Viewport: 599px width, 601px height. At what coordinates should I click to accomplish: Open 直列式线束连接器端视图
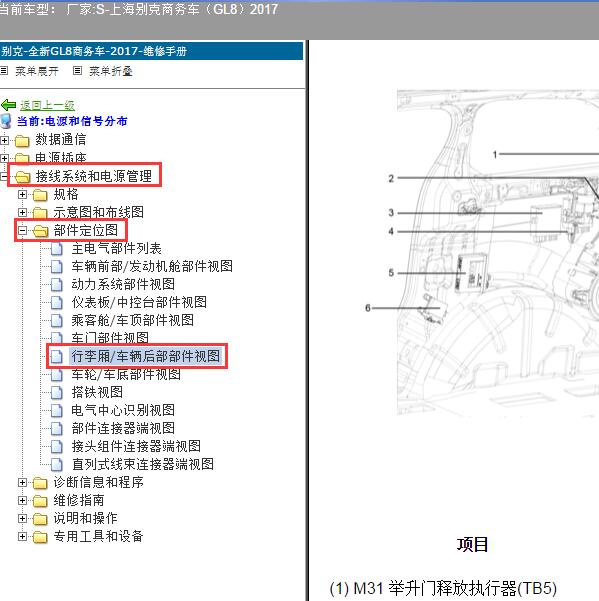pyautogui.click(x=143, y=464)
